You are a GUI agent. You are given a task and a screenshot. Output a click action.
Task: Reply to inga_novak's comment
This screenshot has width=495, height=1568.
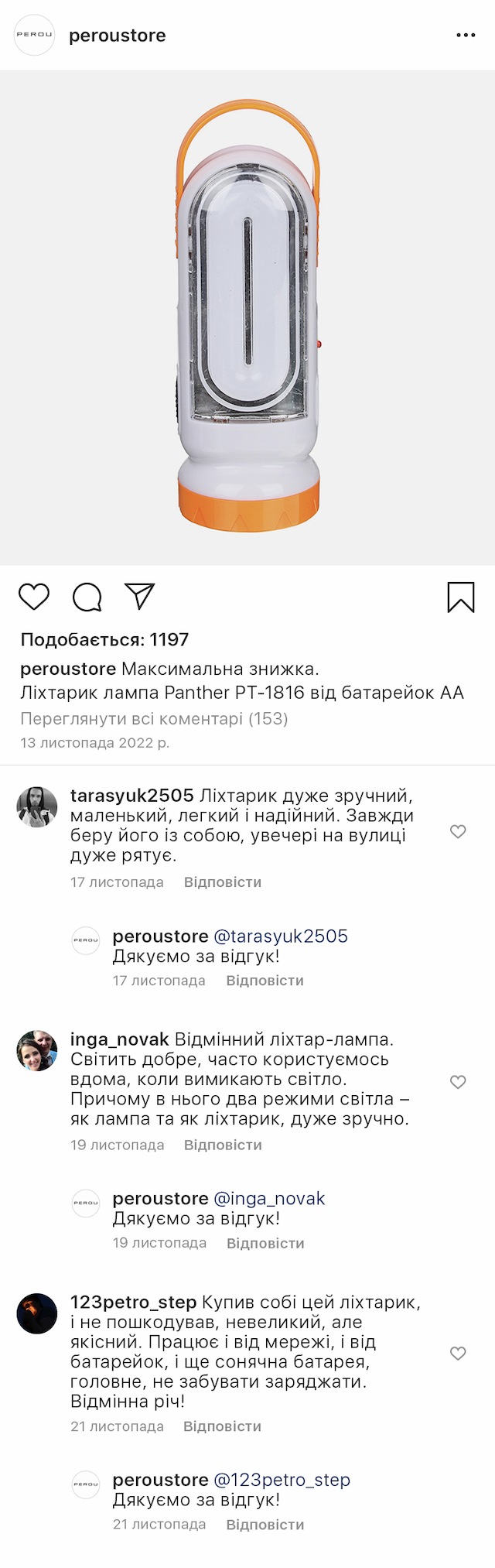pos(223,1145)
